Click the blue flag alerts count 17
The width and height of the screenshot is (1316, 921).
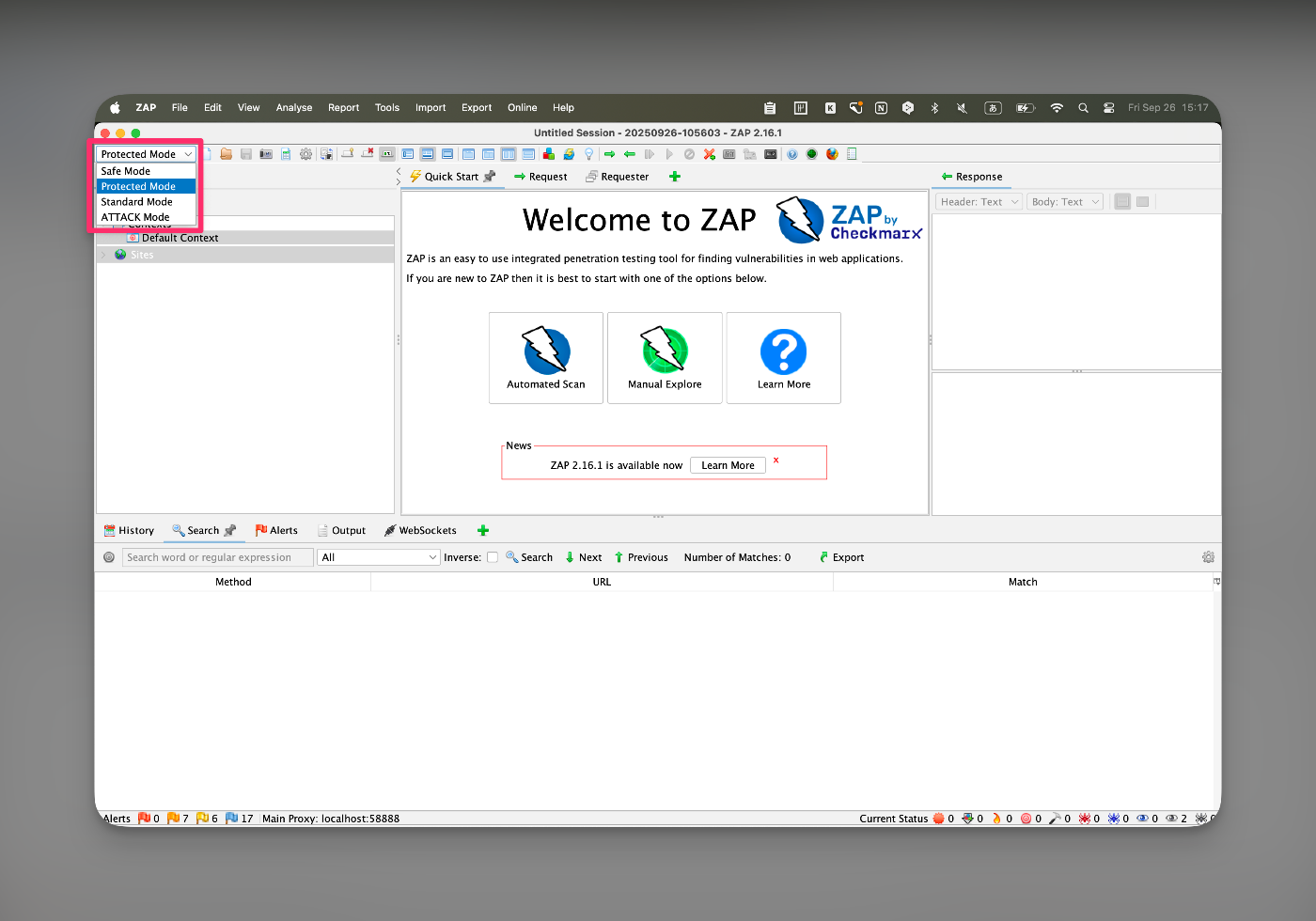pos(240,819)
